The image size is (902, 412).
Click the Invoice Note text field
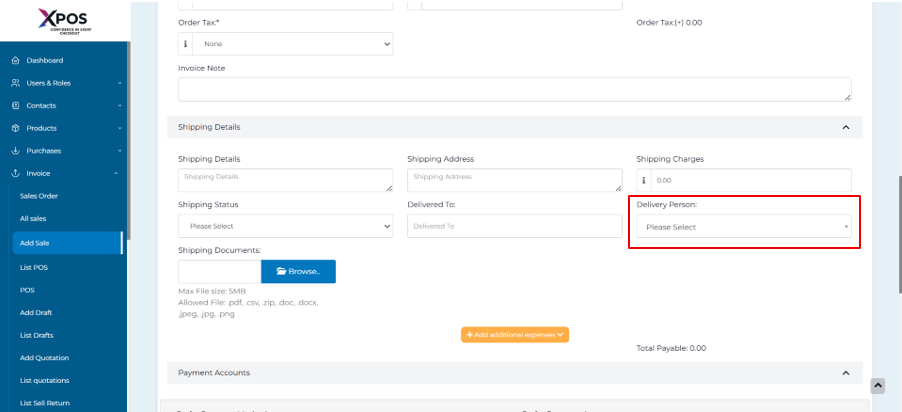pos(514,90)
